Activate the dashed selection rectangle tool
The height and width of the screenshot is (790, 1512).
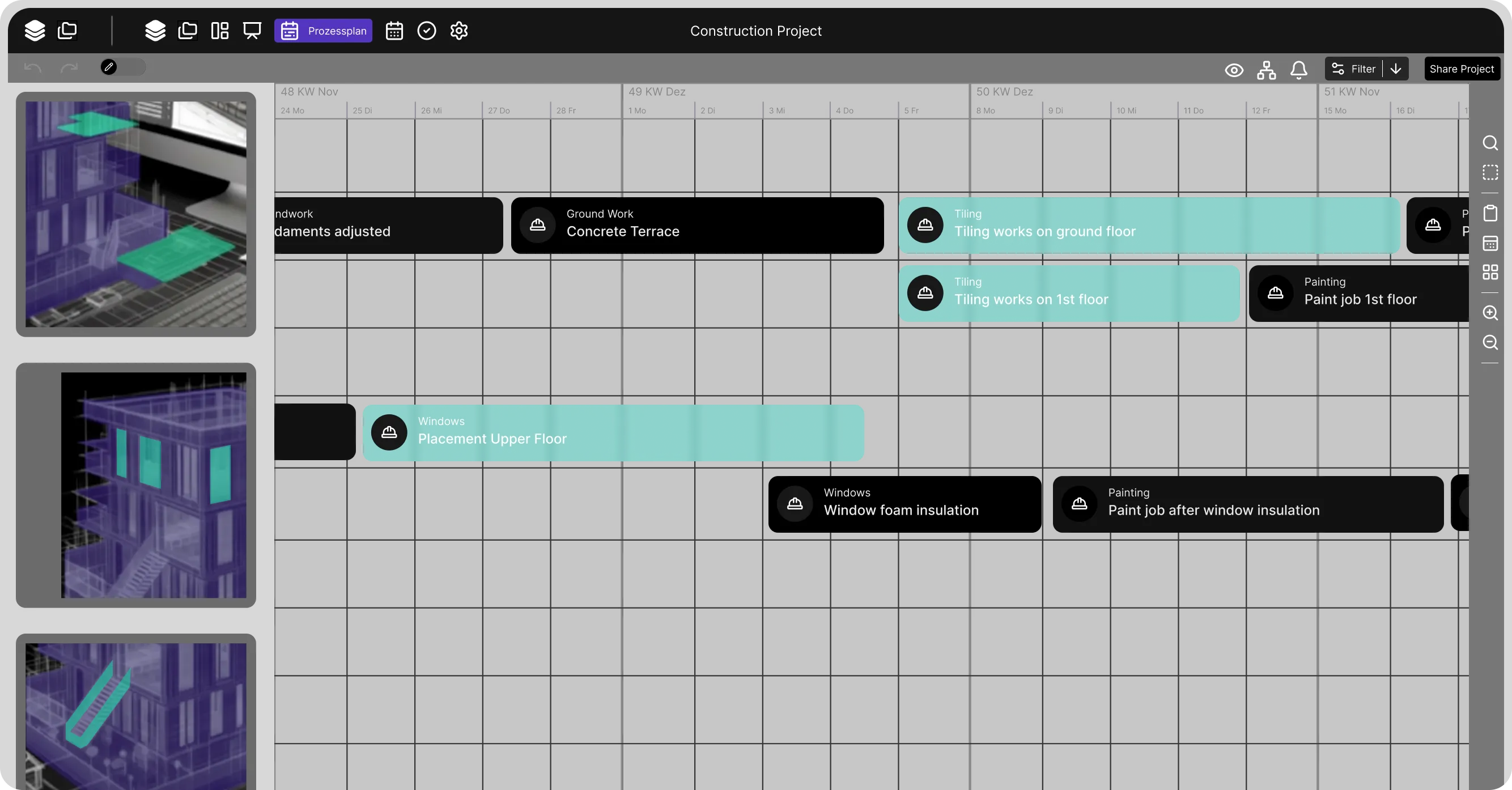(1490, 172)
